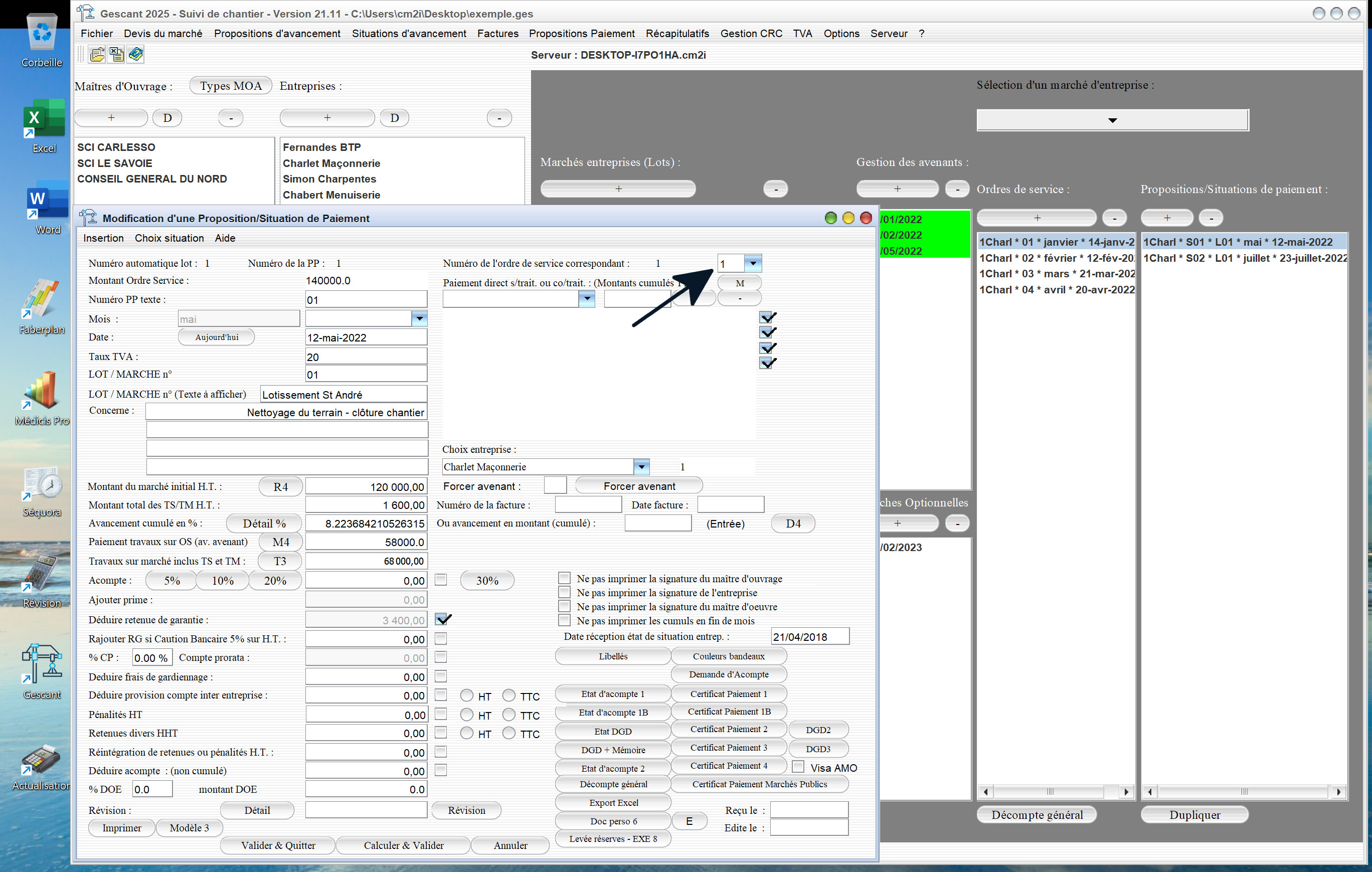Check 'Ne pas imprimer les cumuls en fin de mois'

[x=564, y=620]
